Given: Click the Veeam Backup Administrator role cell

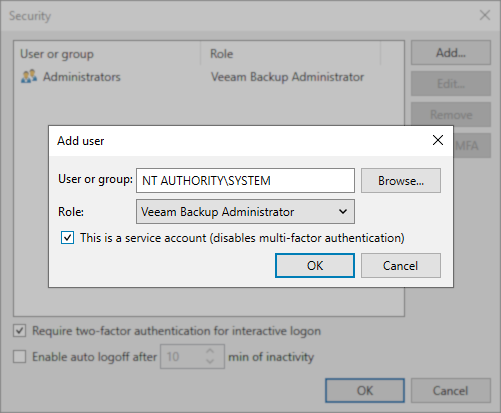Looking at the screenshot, I should (287, 77).
